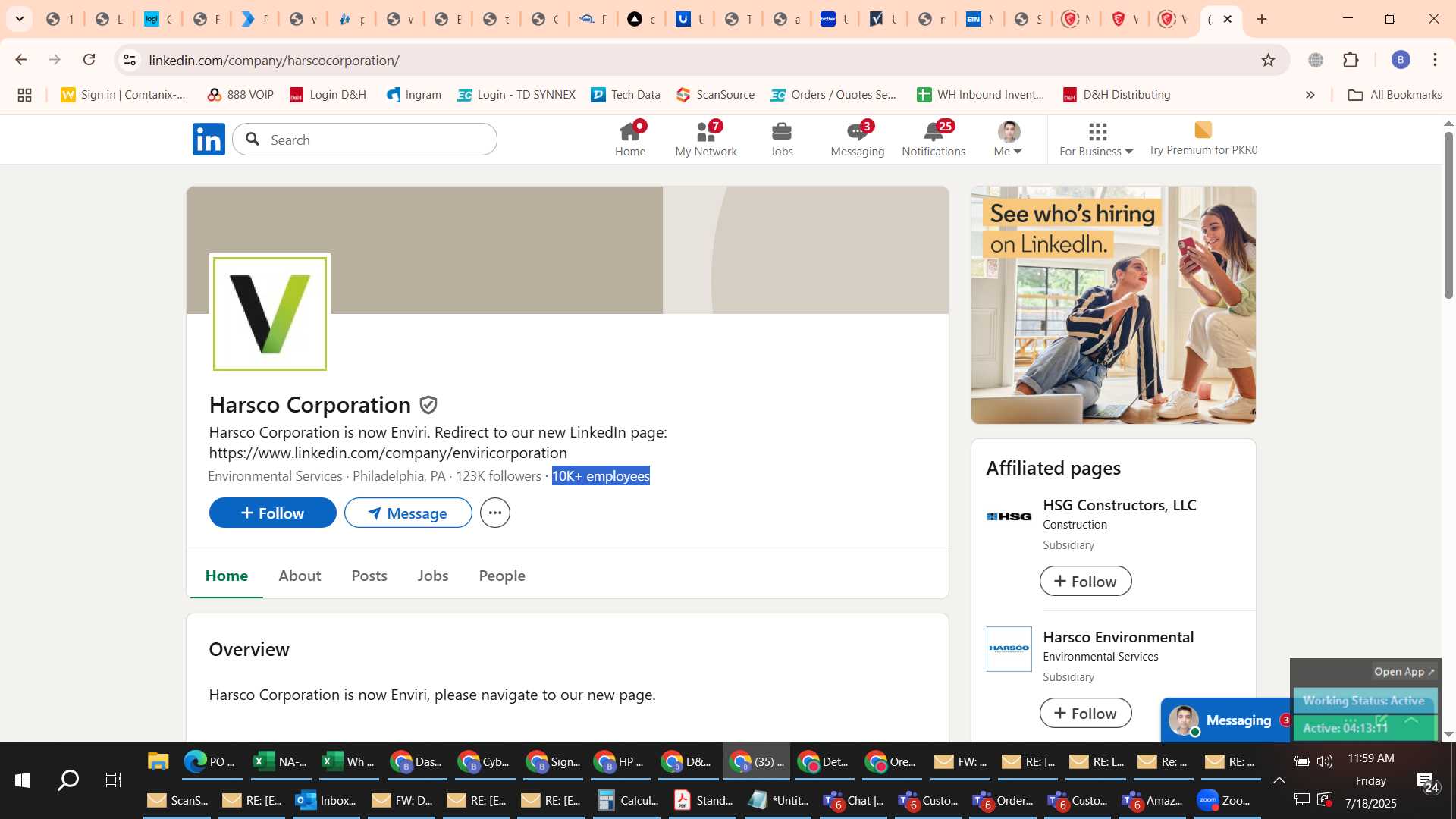Viewport: 1456px width, 819px height.
Task: Click the HSG company logo
Action: (x=1009, y=516)
